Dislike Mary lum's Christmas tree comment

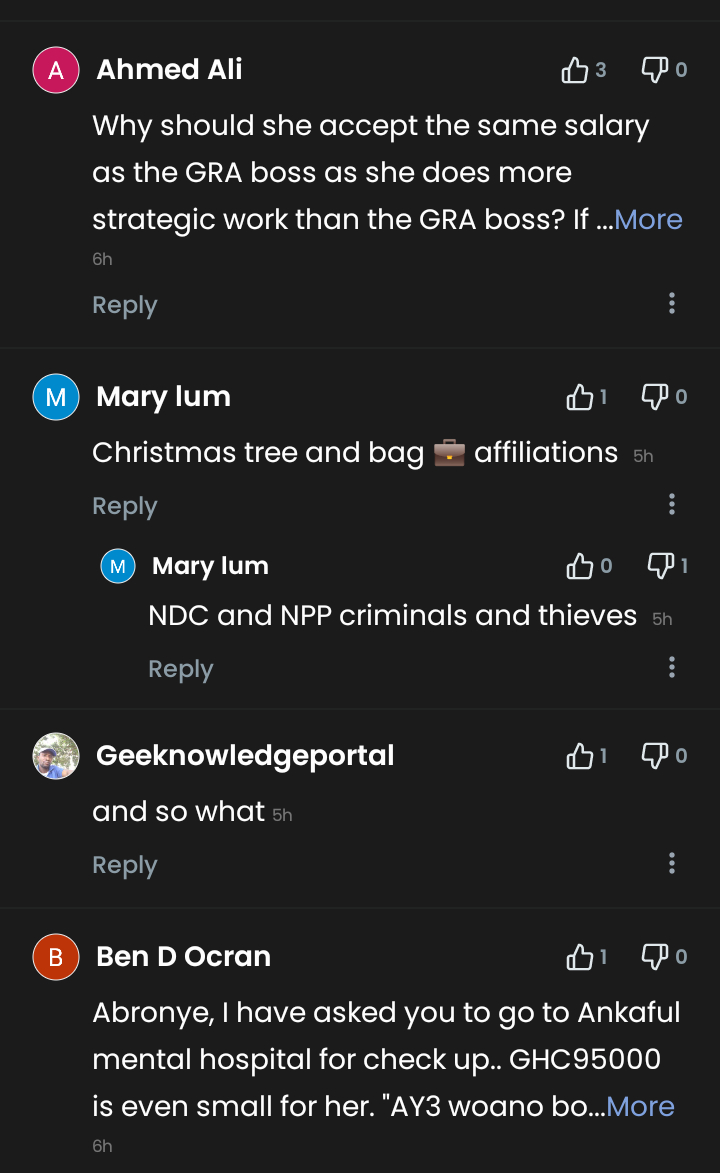tap(654, 397)
